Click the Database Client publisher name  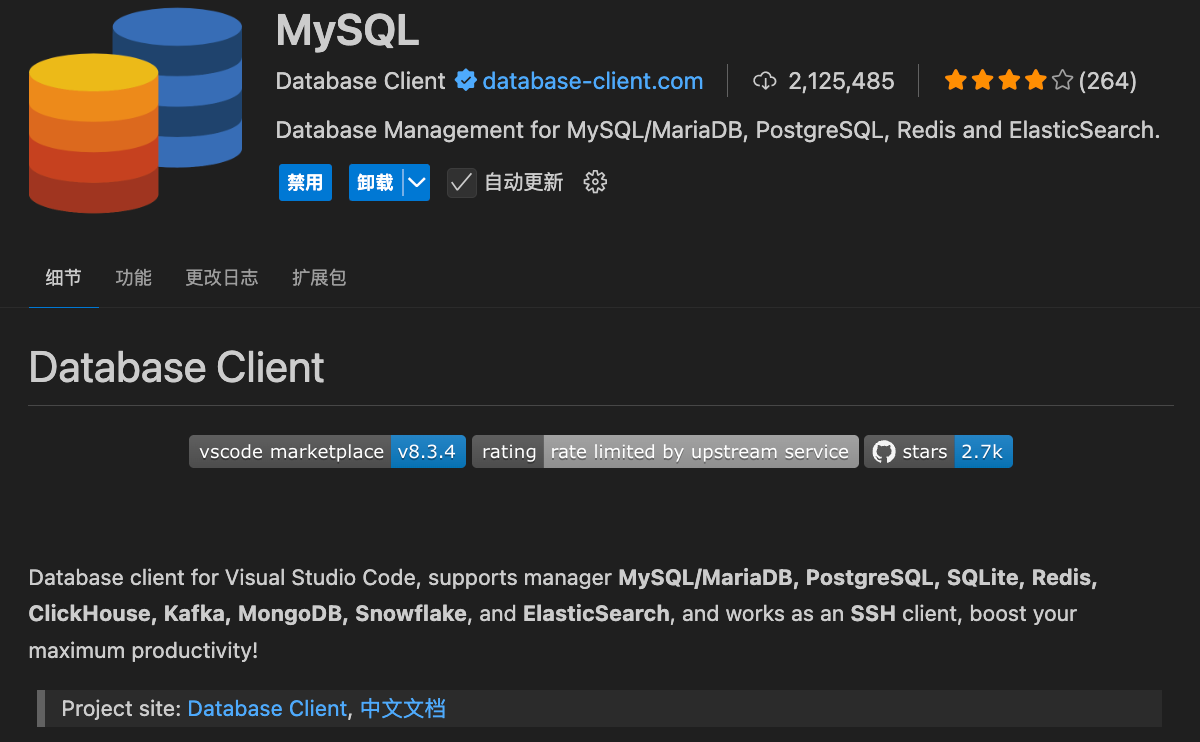point(361,81)
